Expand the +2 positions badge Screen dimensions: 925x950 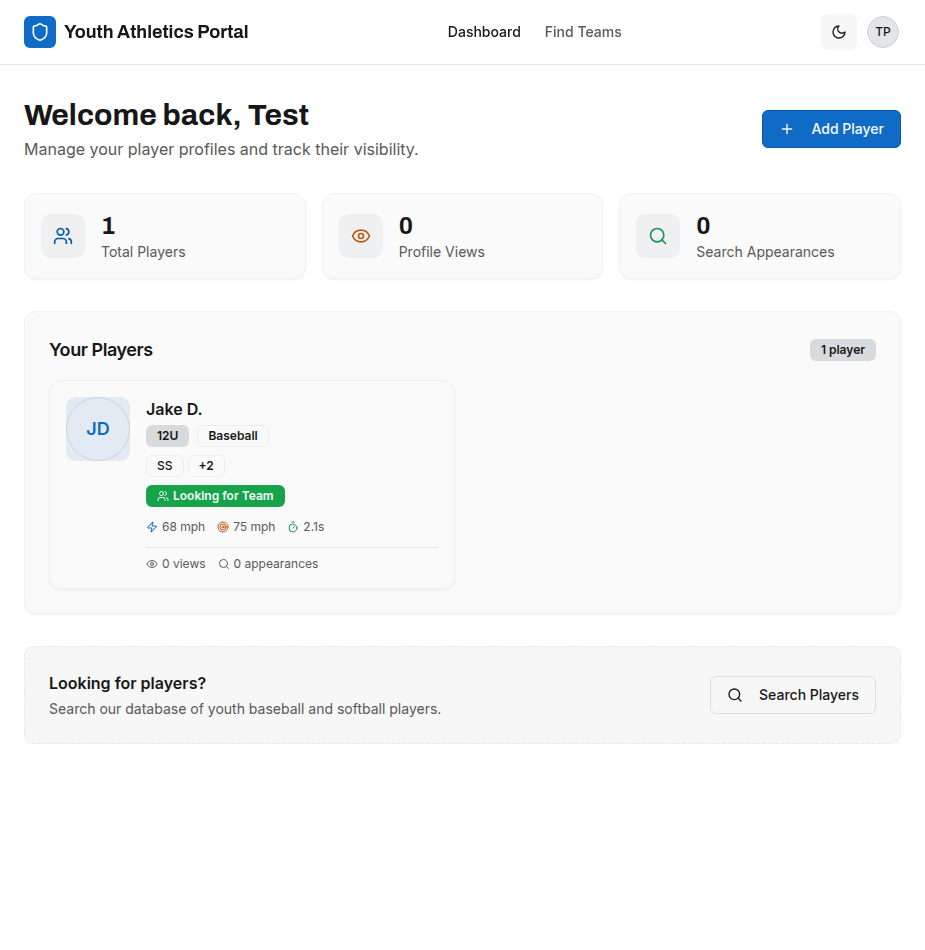click(x=206, y=465)
